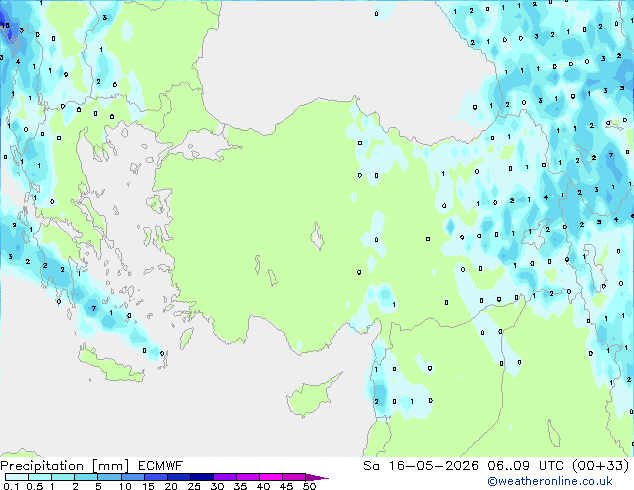The height and width of the screenshot is (490, 634).
Task: Click the 30–35 mm purple legend swatch
Action: pos(225,477)
